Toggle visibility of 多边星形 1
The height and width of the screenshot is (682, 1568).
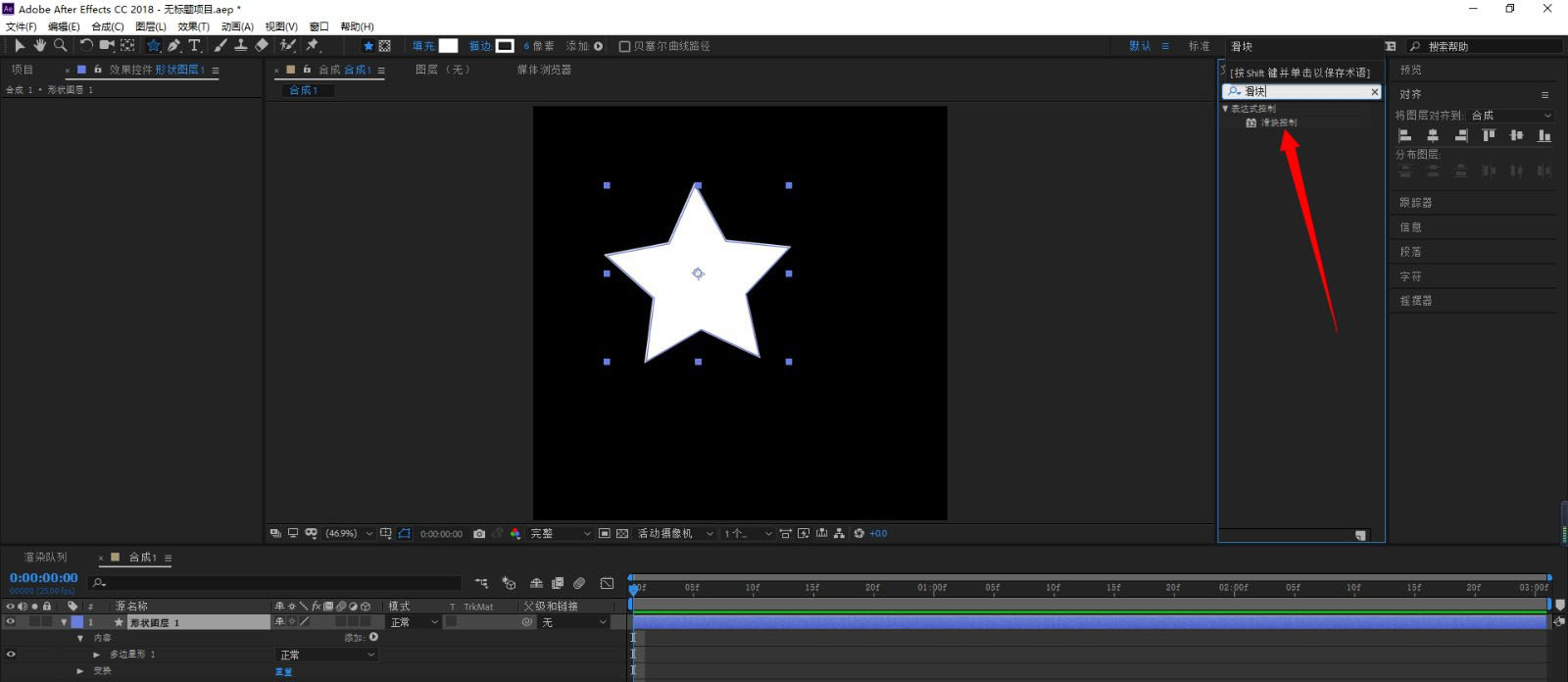point(11,654)
